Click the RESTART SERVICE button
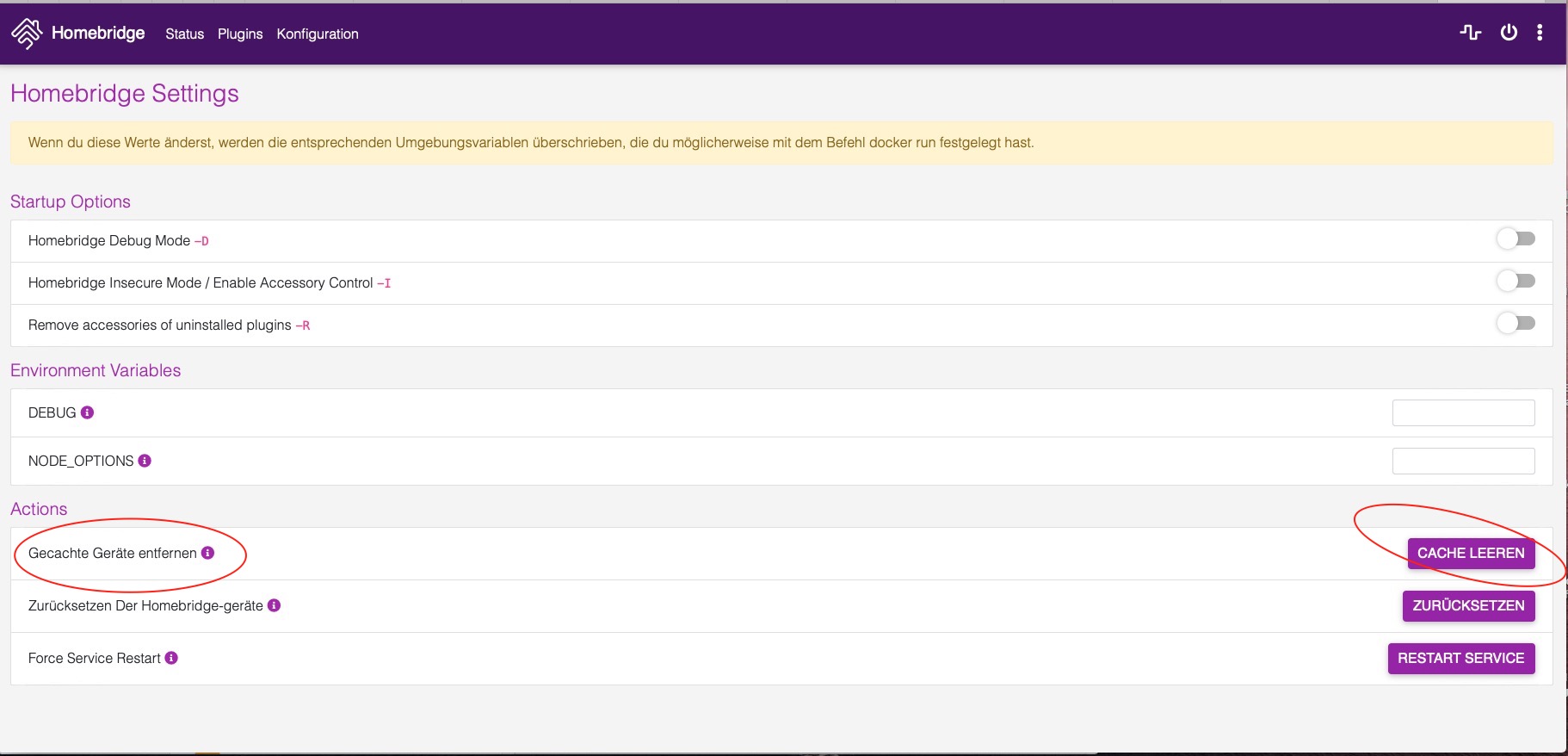The height and width of the screenshot is (756, 1568). coord(1460,658)
